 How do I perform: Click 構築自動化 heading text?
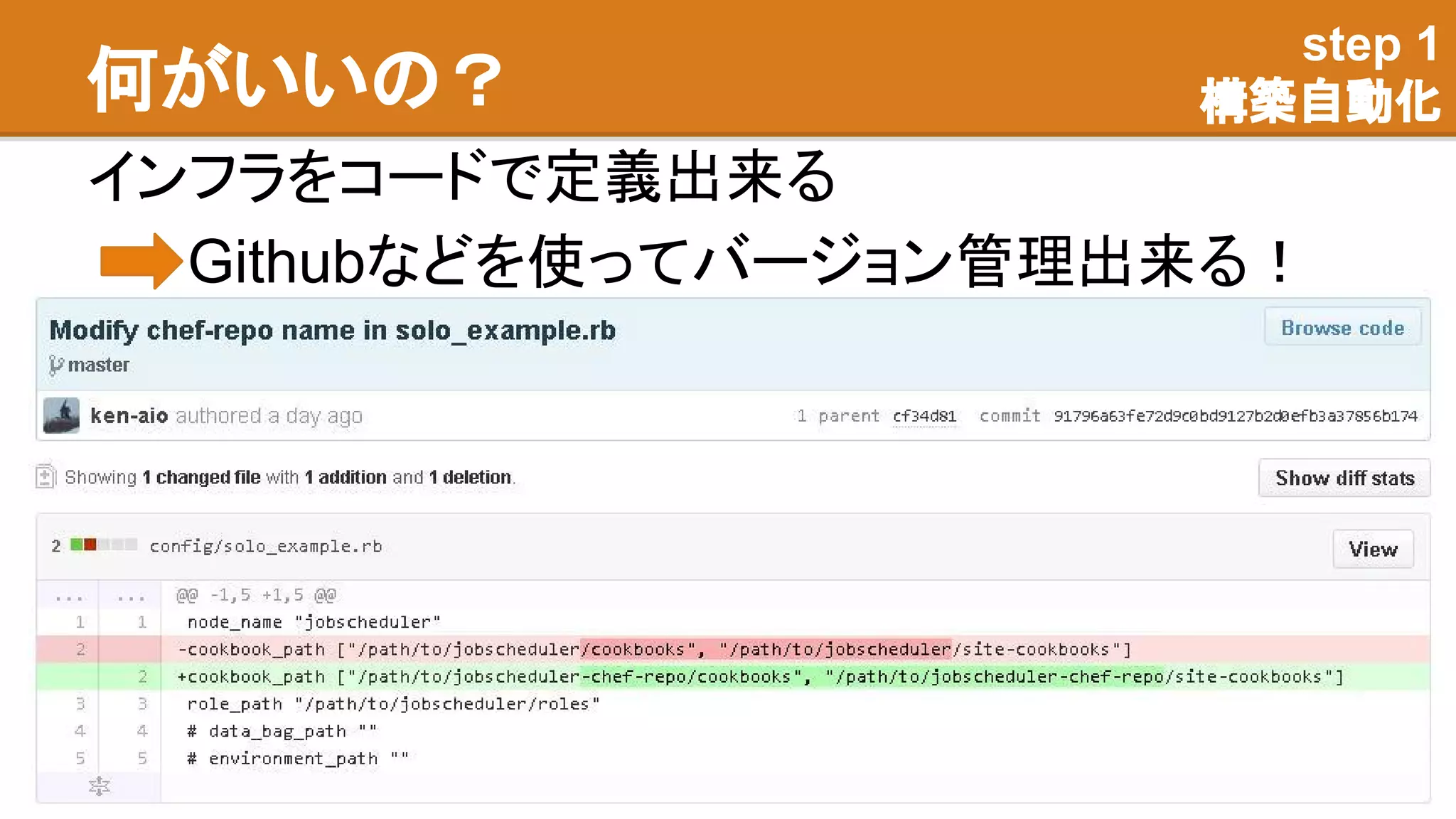pos(1320,102)
